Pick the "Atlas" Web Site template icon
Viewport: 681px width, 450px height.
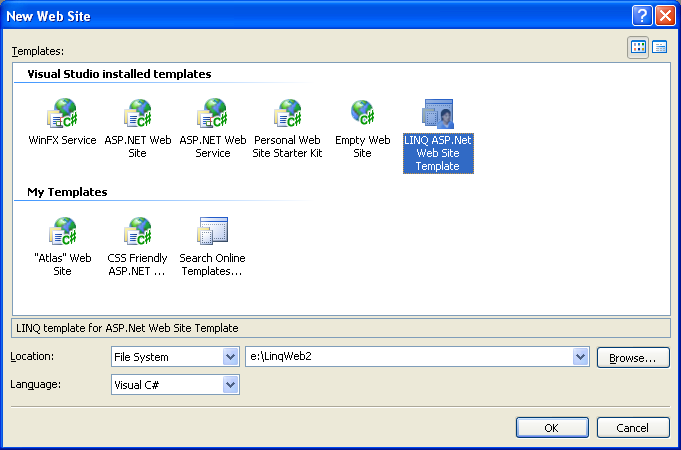coord(62,232)
